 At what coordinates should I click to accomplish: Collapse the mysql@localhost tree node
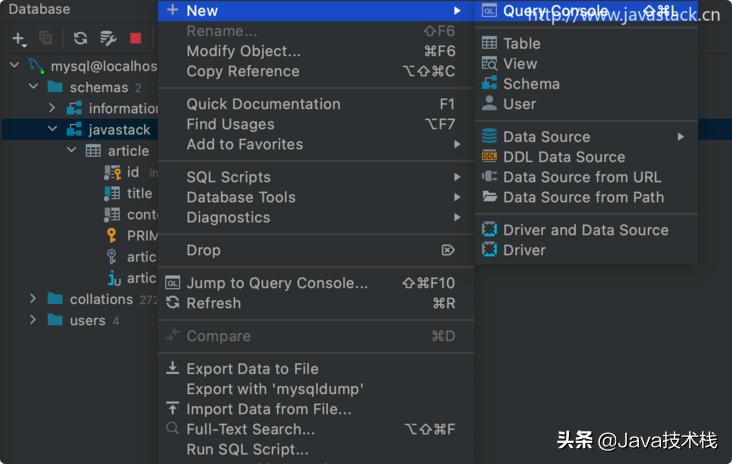pos(14,65)
